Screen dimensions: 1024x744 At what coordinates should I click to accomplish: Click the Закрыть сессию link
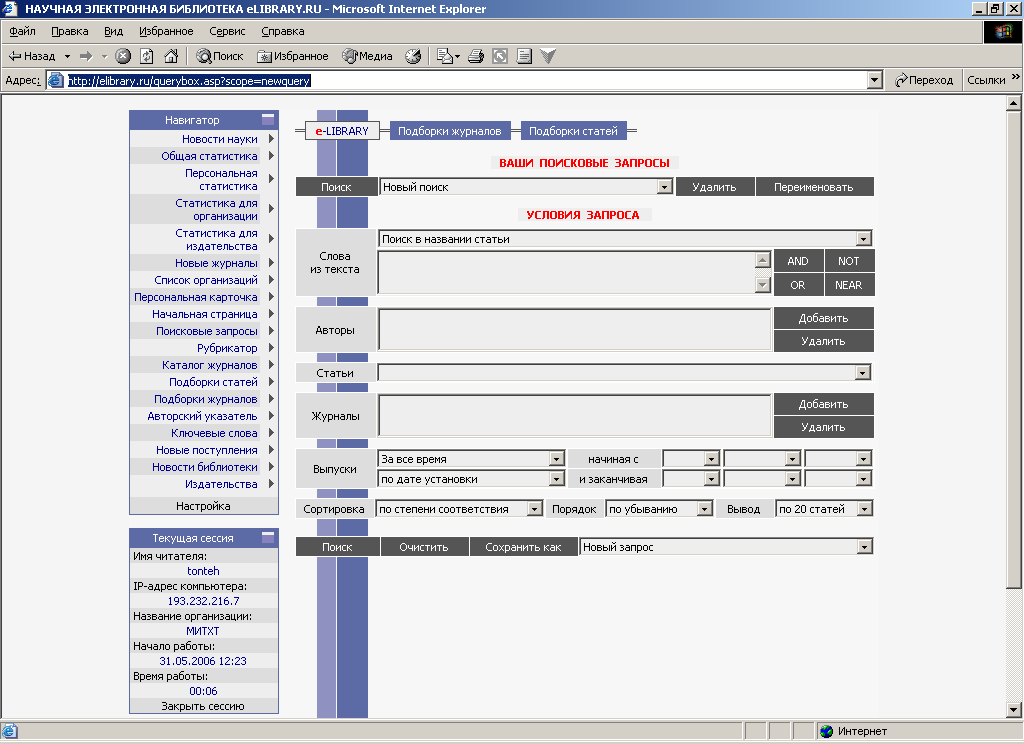coord(203,706)
